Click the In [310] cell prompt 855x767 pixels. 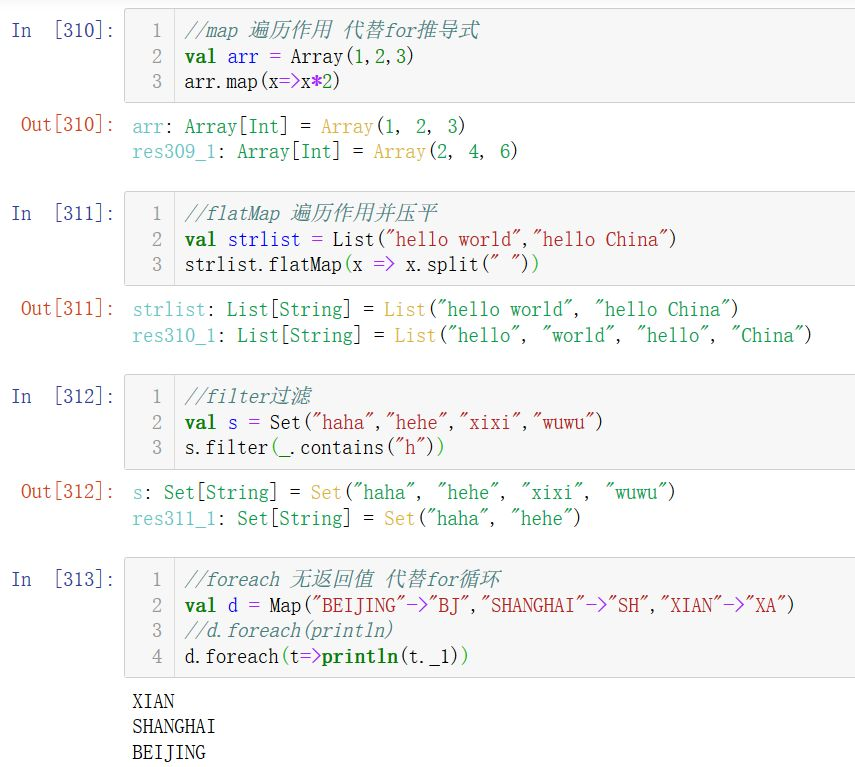[x=62, y=31]
